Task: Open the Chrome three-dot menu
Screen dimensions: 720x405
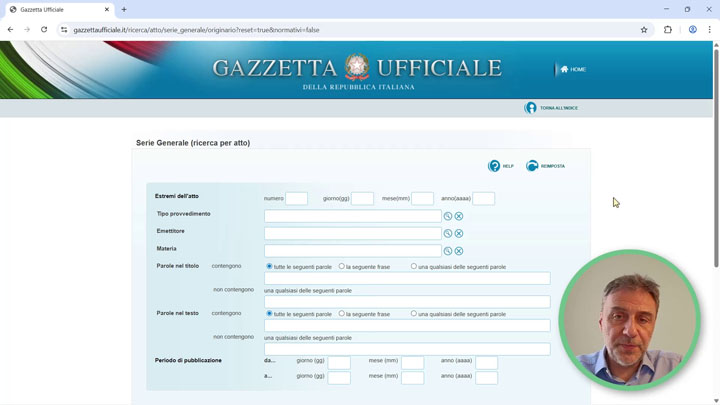Action: (x=709, y=30)
